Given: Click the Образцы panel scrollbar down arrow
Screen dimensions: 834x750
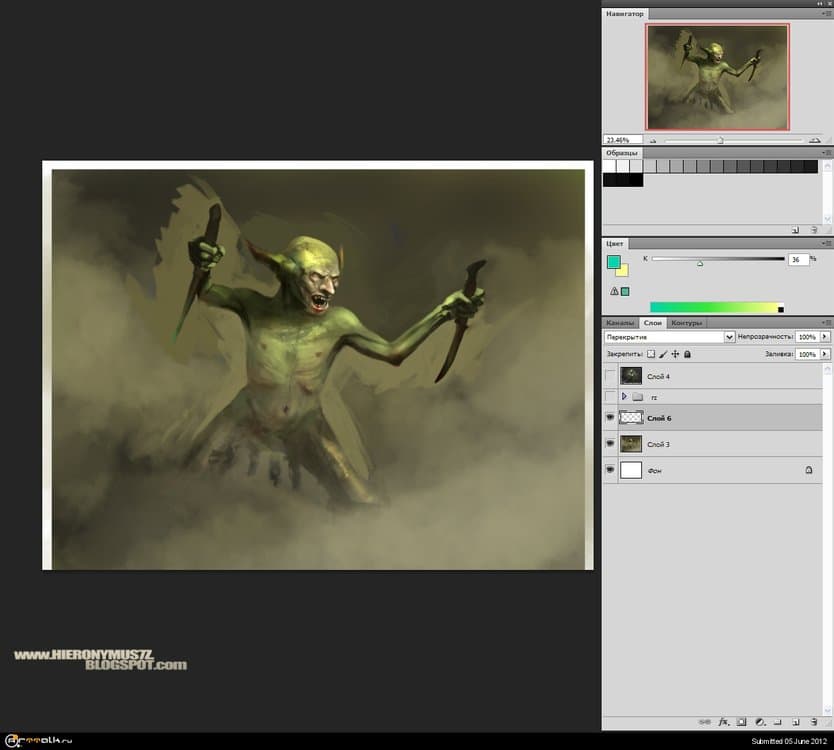Looking at the screenshot, I should click(827, 219).
